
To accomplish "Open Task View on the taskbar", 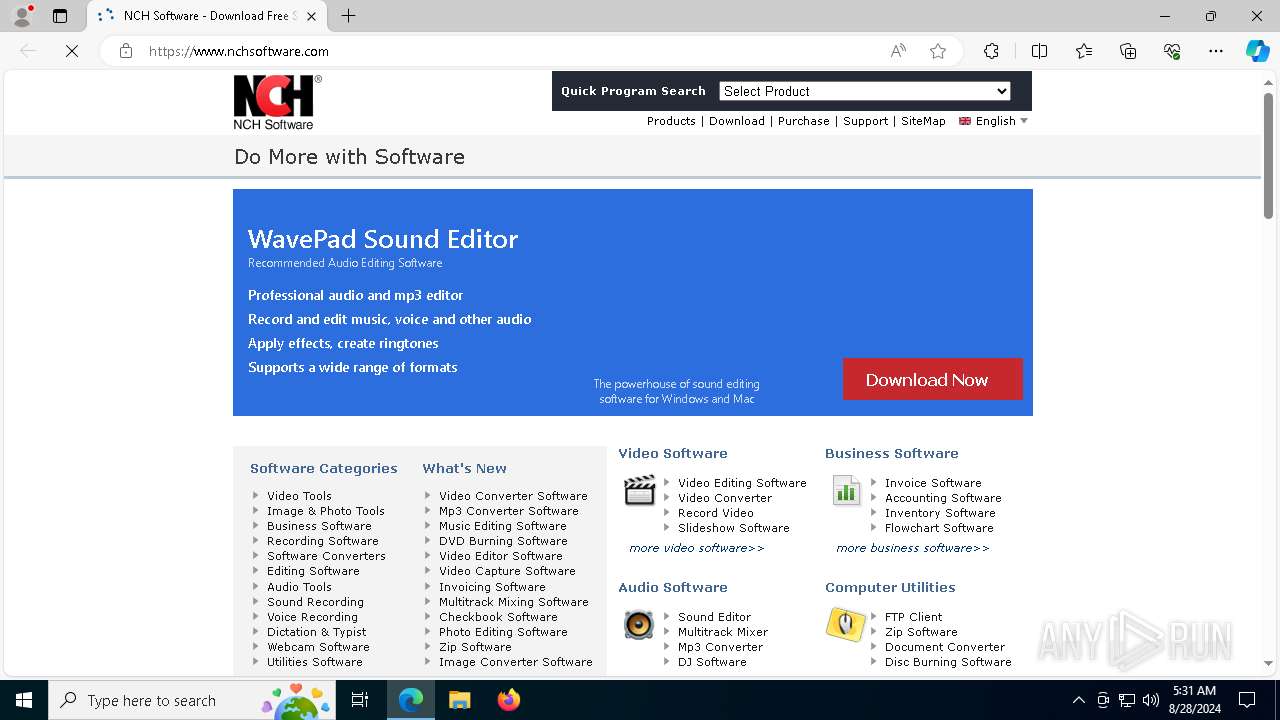I will tap(360, 700).
